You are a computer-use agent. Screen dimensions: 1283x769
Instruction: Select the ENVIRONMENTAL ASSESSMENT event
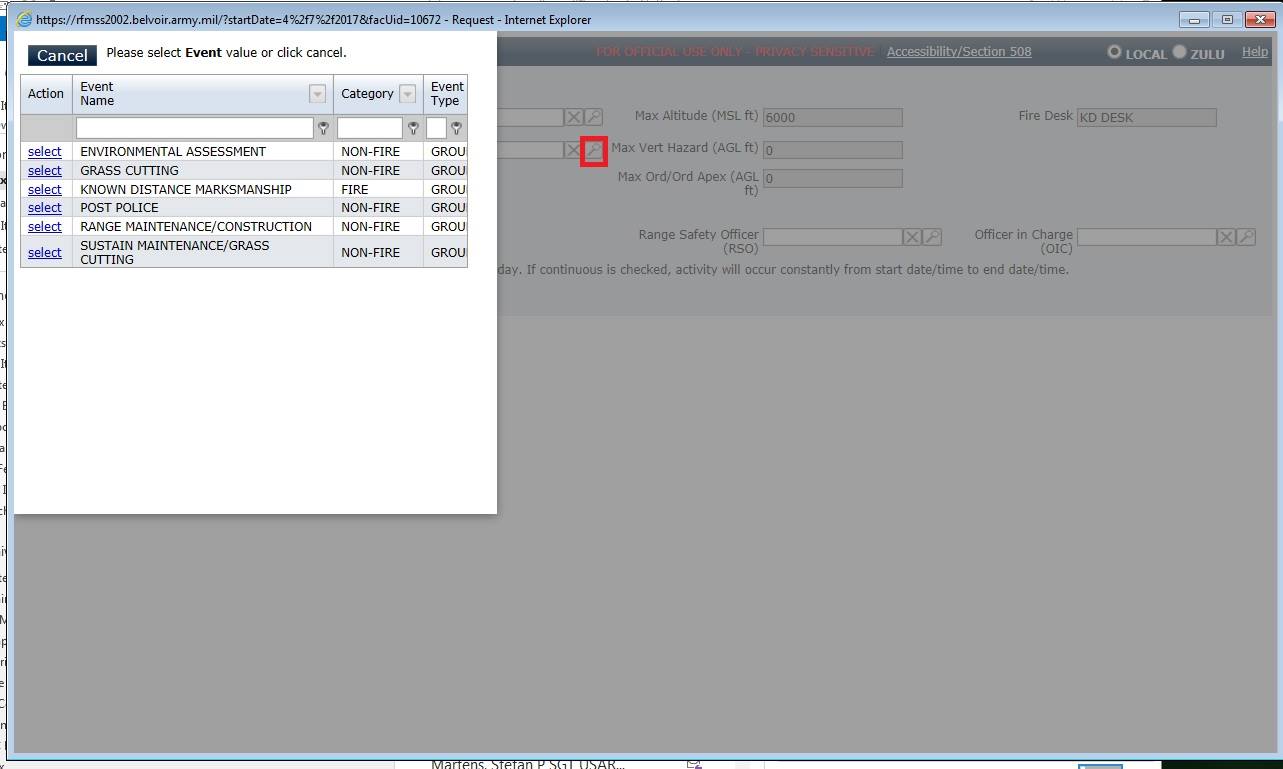click(44, 151)
